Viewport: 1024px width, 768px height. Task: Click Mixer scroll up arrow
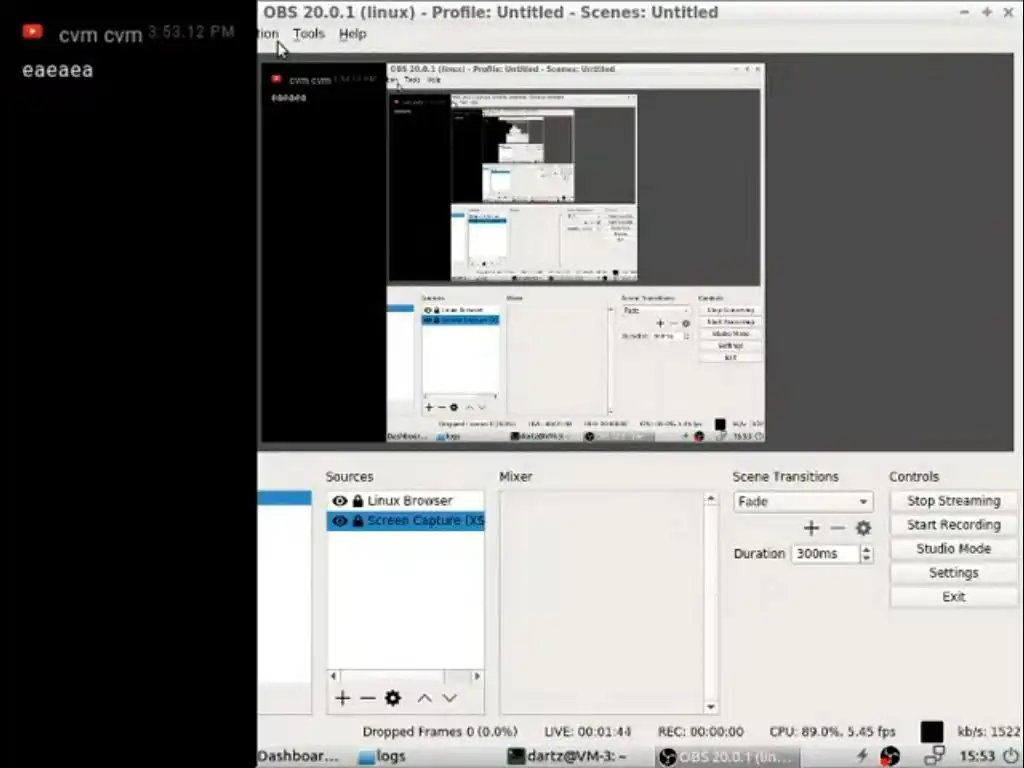[x=711, y=499]
